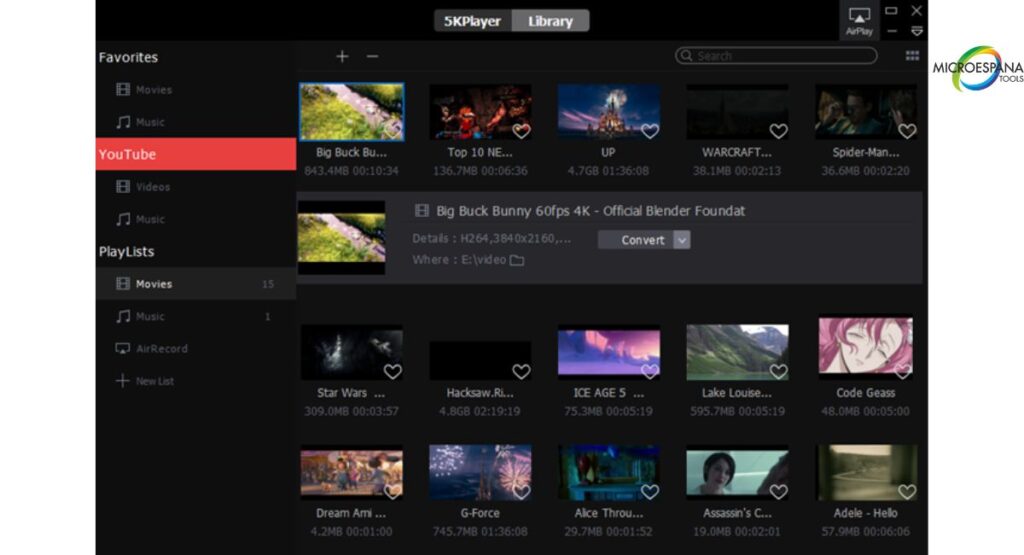Switch to grid view icon

click(x=912, y=56)
